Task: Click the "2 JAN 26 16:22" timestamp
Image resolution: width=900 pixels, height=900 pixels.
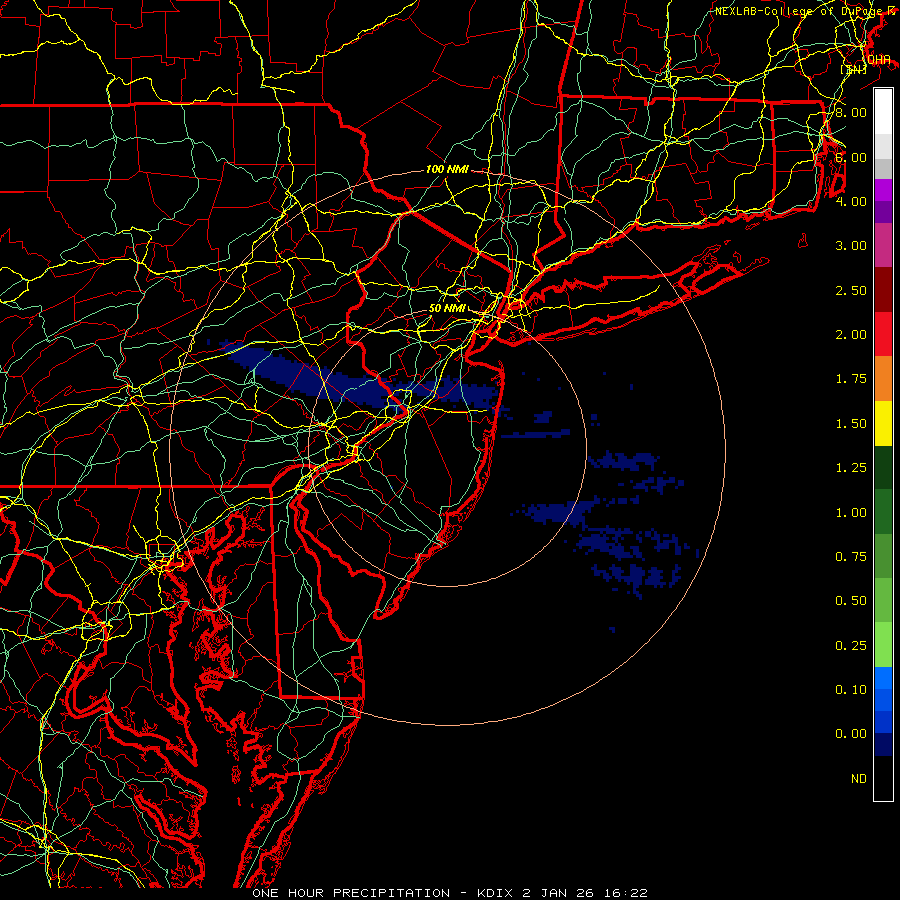Action: (585, 893)
